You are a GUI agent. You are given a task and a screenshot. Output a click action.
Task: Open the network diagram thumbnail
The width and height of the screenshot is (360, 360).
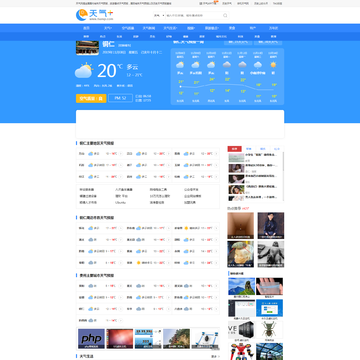click(x=205, y=339)
